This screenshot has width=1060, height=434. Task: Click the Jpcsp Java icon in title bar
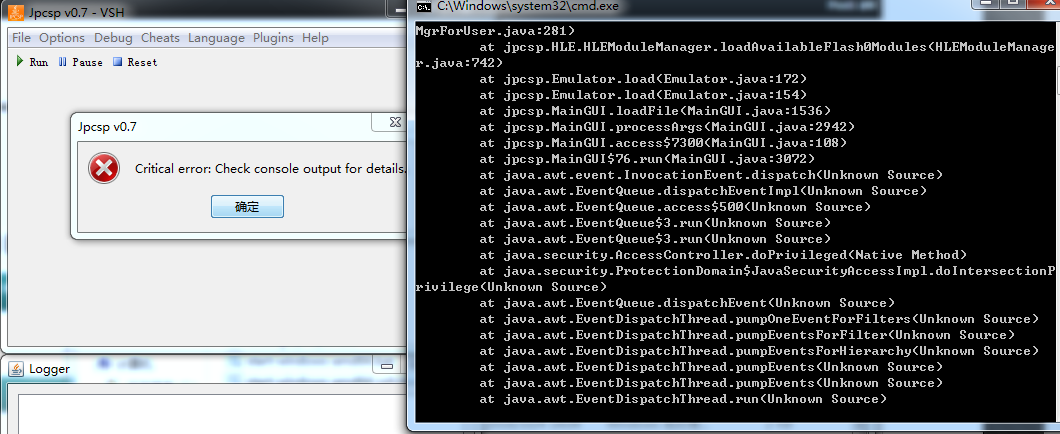point(16,12)
